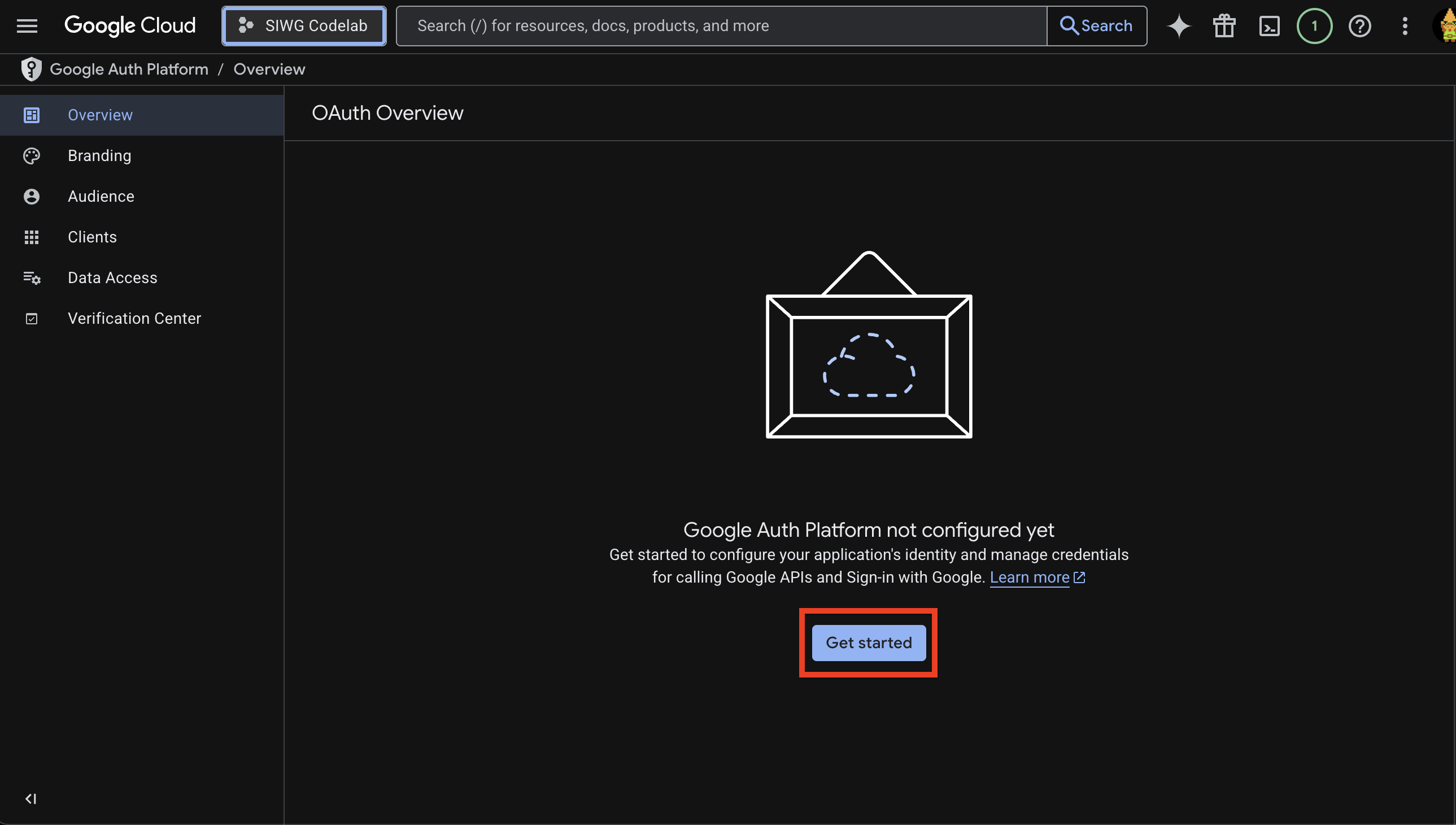Click the Get started button
Screen dimensions: 1456x825
tap(868, 642)
